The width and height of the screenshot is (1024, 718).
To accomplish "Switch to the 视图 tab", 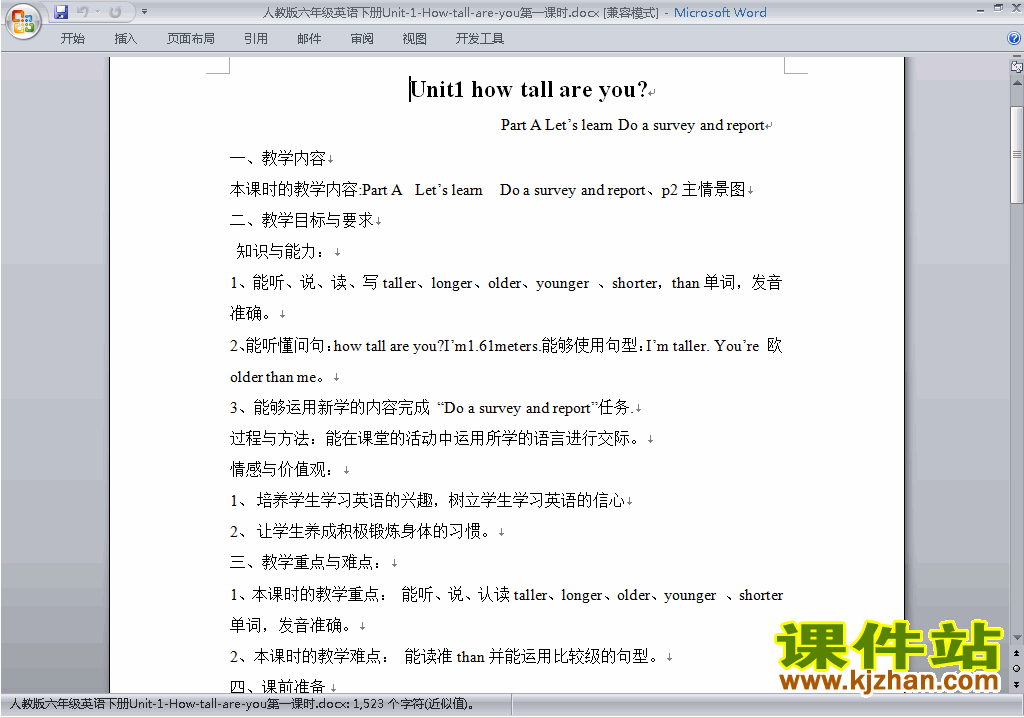I will click(415, 39).
